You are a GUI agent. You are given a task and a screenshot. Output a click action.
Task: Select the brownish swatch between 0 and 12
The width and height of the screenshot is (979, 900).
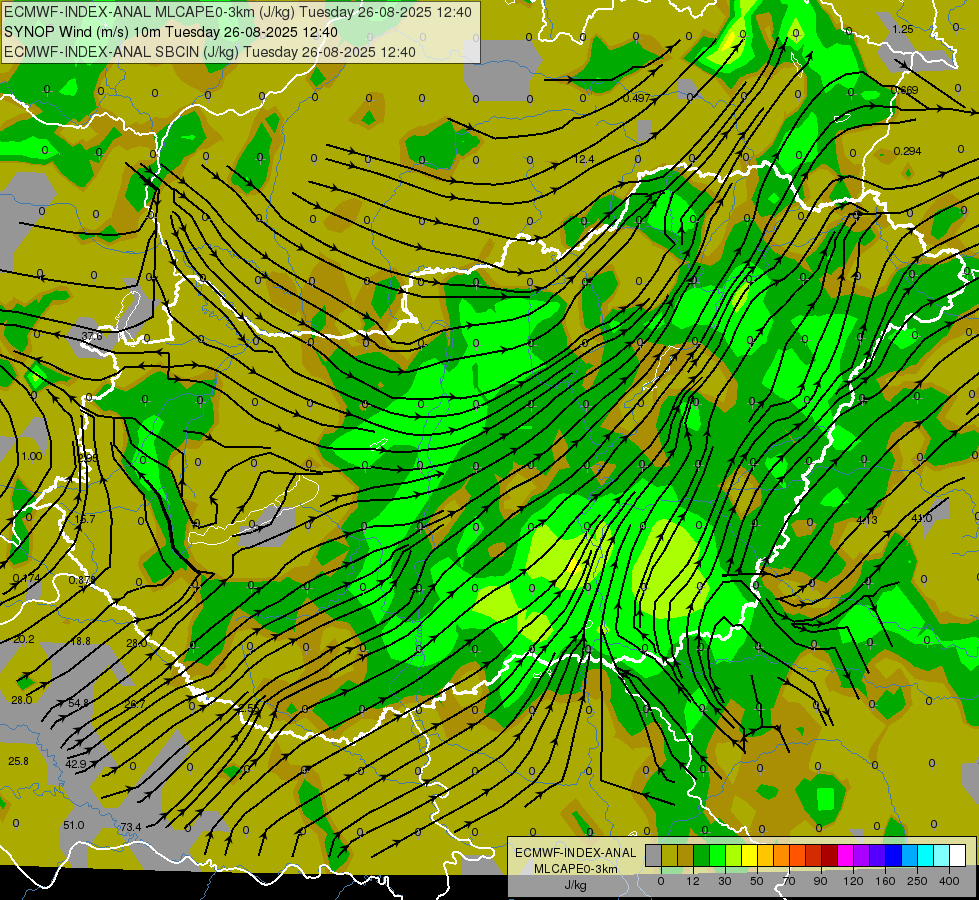point(686,855)
